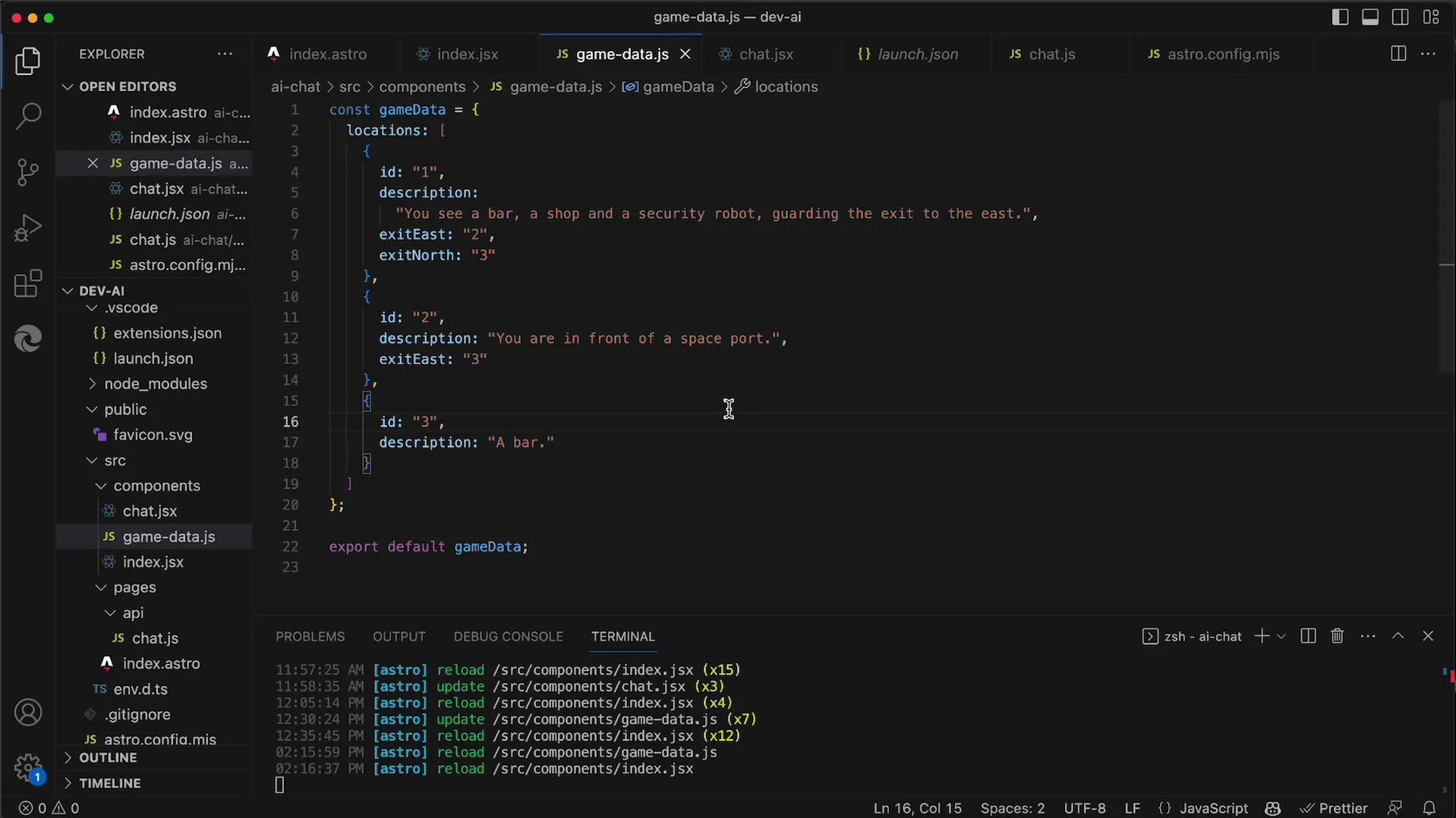Maximize the panel with the up chevron
Image resolution: width=1456 pixels, height=818 pixels.
(1398, 636)
